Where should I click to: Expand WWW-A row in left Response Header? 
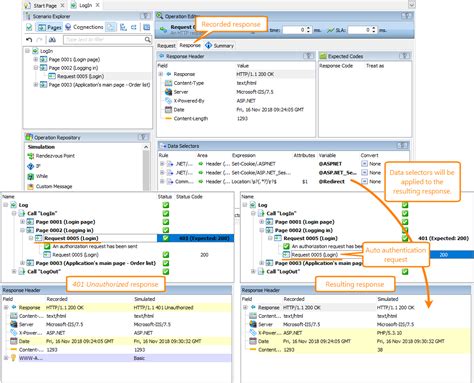(x=6, y=358)
